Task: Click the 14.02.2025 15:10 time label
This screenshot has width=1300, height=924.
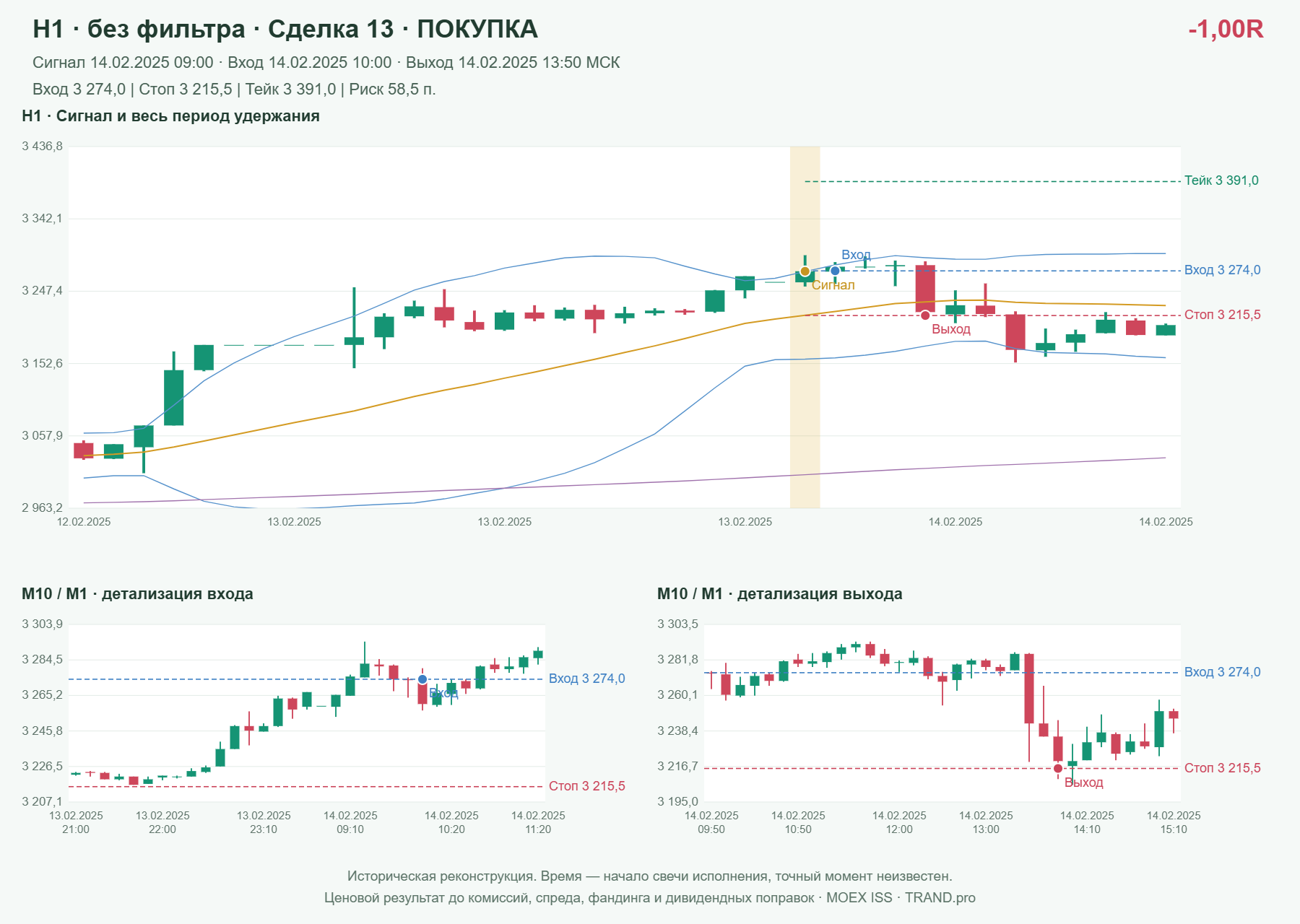Action: coord(1174,822)
